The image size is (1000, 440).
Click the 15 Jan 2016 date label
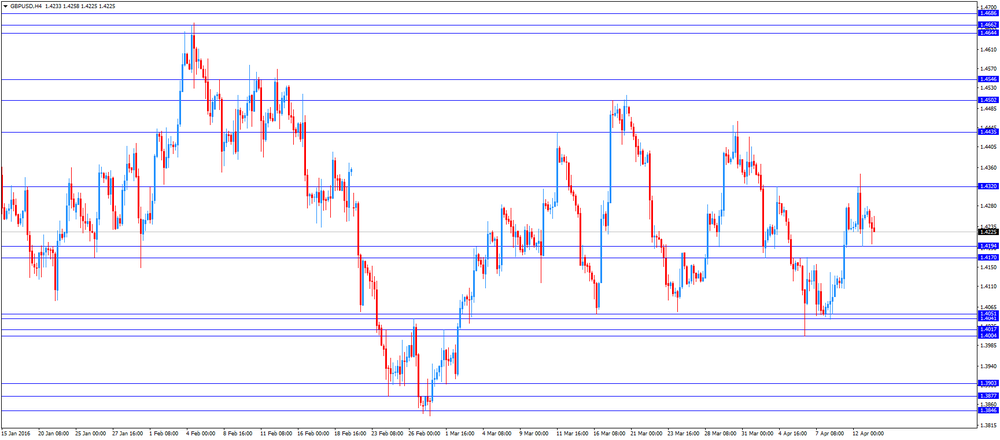coord(15,433)
